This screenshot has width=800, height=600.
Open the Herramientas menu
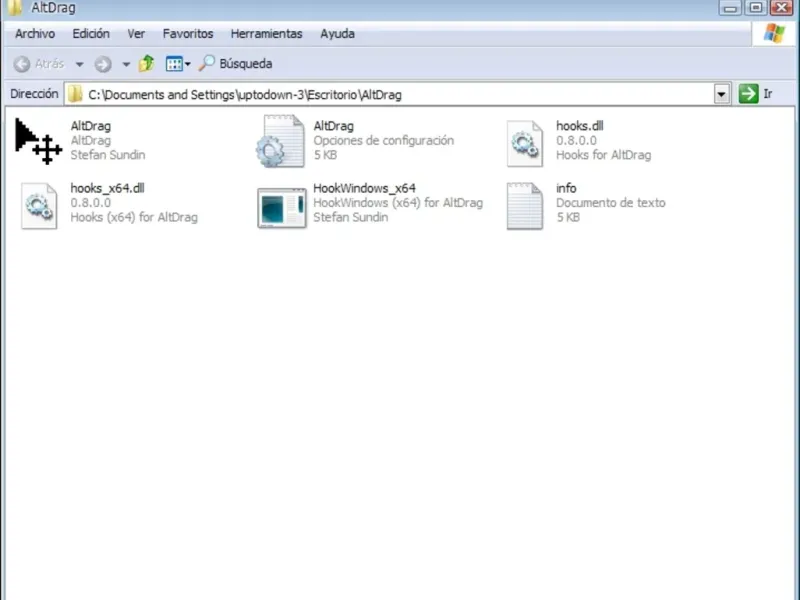tap(266, 34)
